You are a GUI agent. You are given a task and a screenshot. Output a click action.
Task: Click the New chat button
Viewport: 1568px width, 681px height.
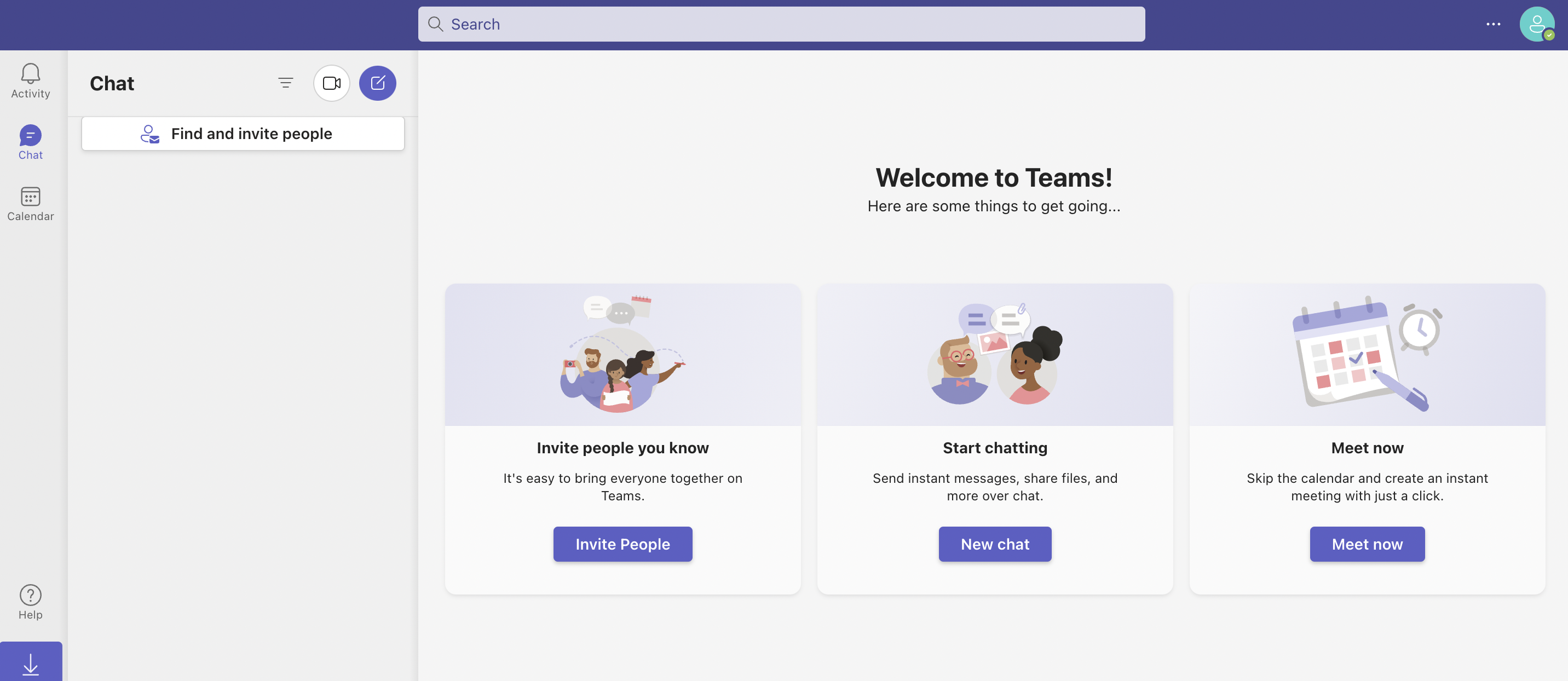[x=995, y=544]
